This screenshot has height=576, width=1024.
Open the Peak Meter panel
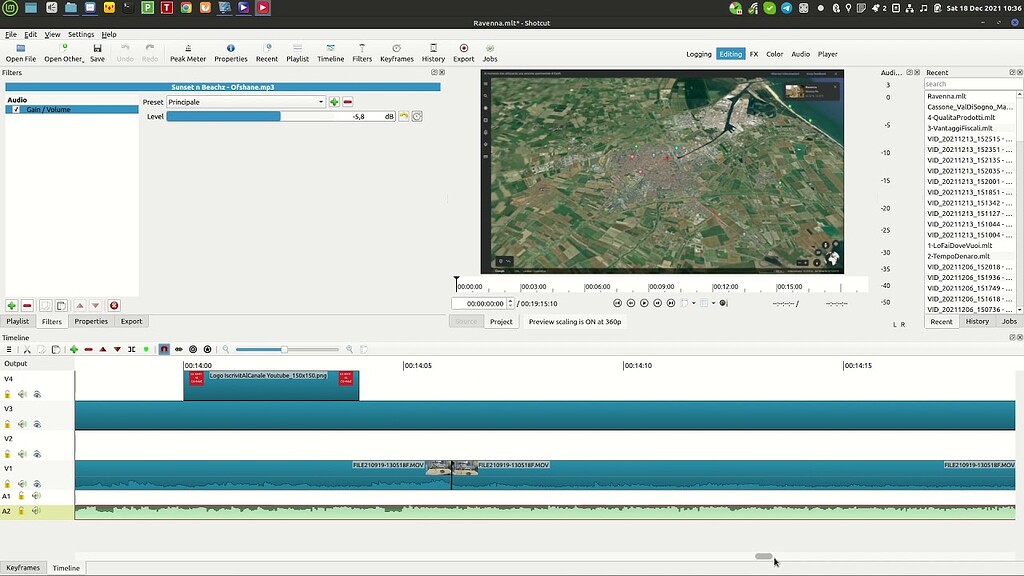click(187, 53)
